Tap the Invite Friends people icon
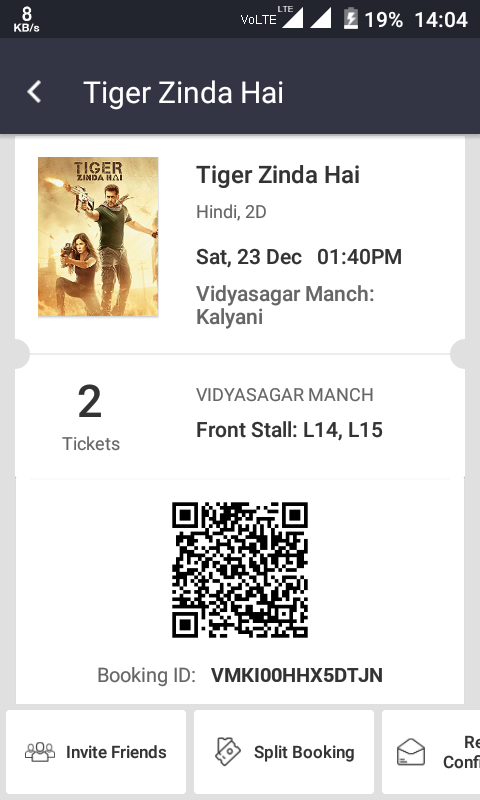 coord(40,752)
